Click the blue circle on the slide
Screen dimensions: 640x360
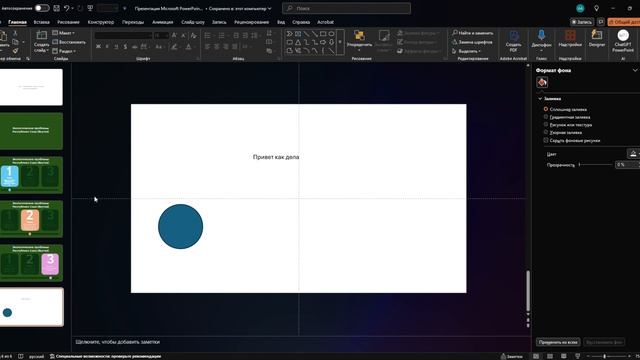tap(180, 227)
